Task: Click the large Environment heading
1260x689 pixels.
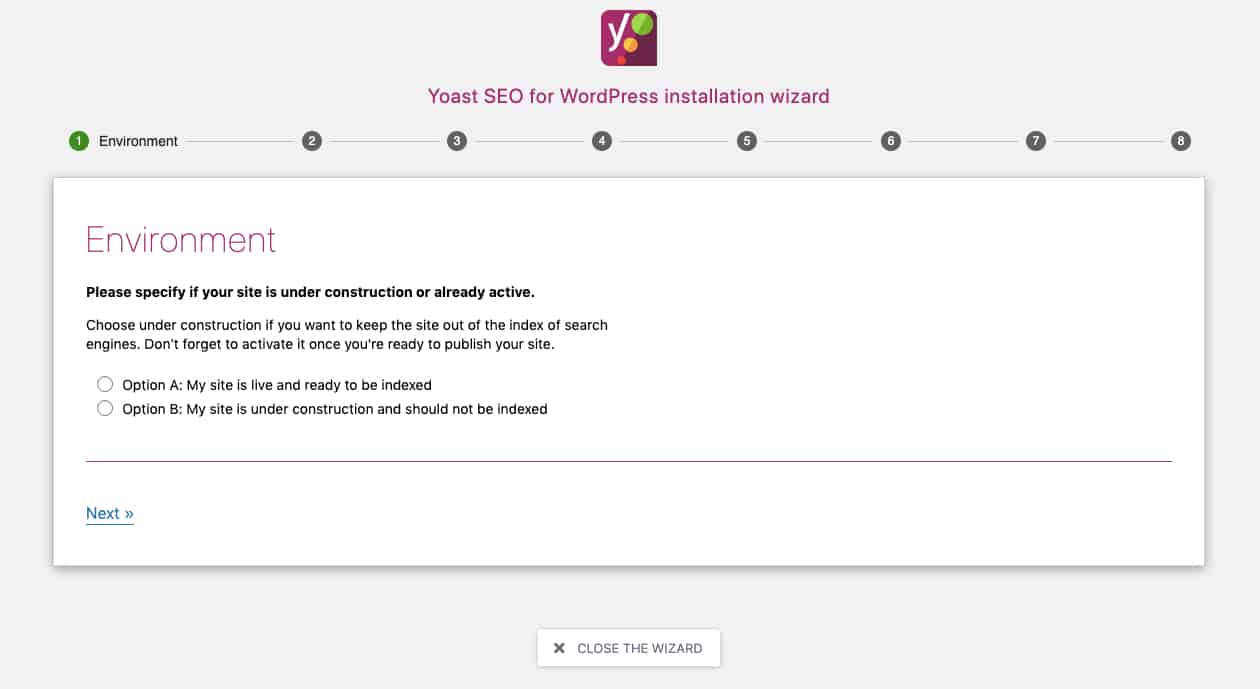Action: pyautogui.click(x=181, y=240)
